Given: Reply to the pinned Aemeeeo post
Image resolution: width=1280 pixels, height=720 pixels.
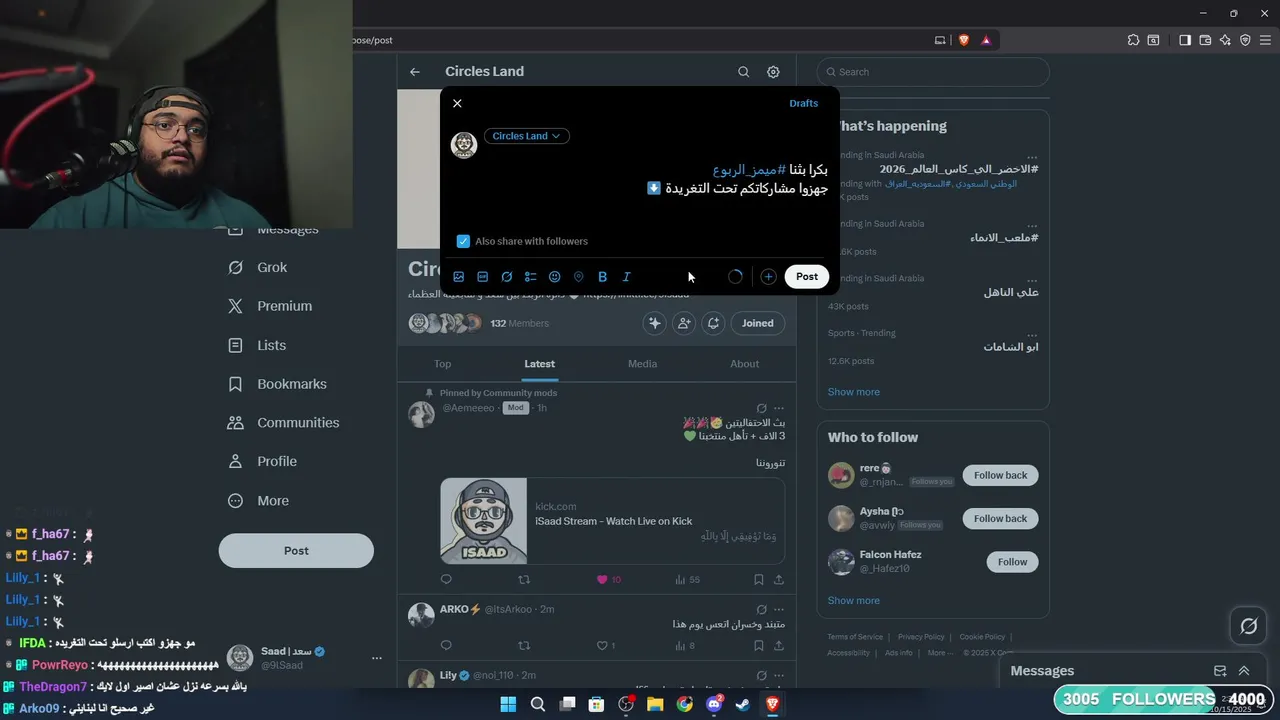Looking at the screenshot, I should coord(446,580).
